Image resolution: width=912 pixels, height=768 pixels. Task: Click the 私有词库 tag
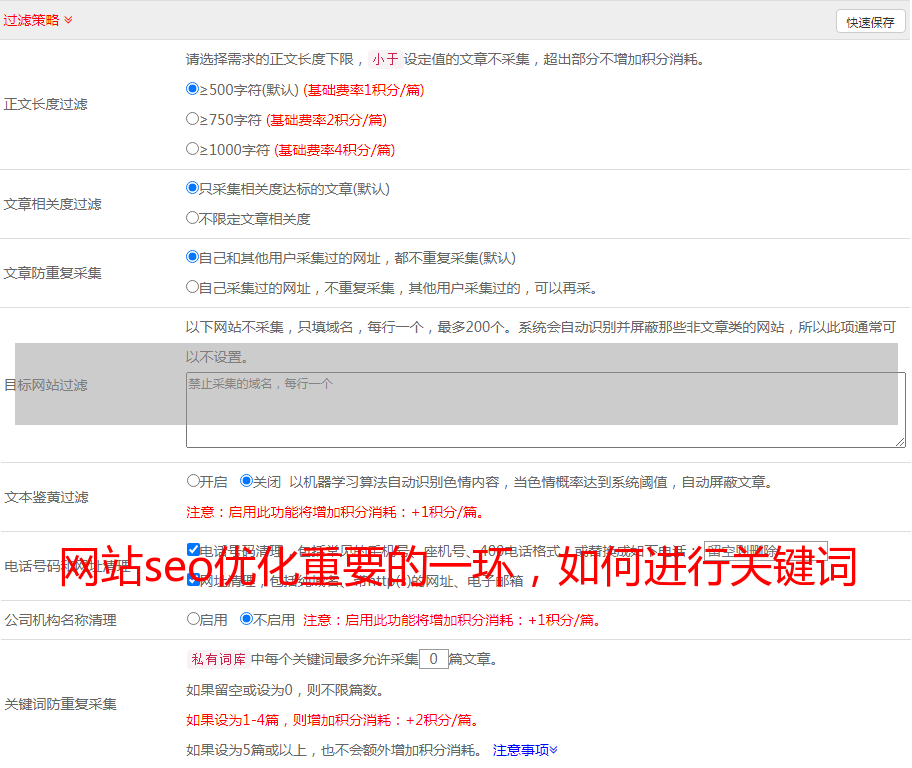click(219, 659)
